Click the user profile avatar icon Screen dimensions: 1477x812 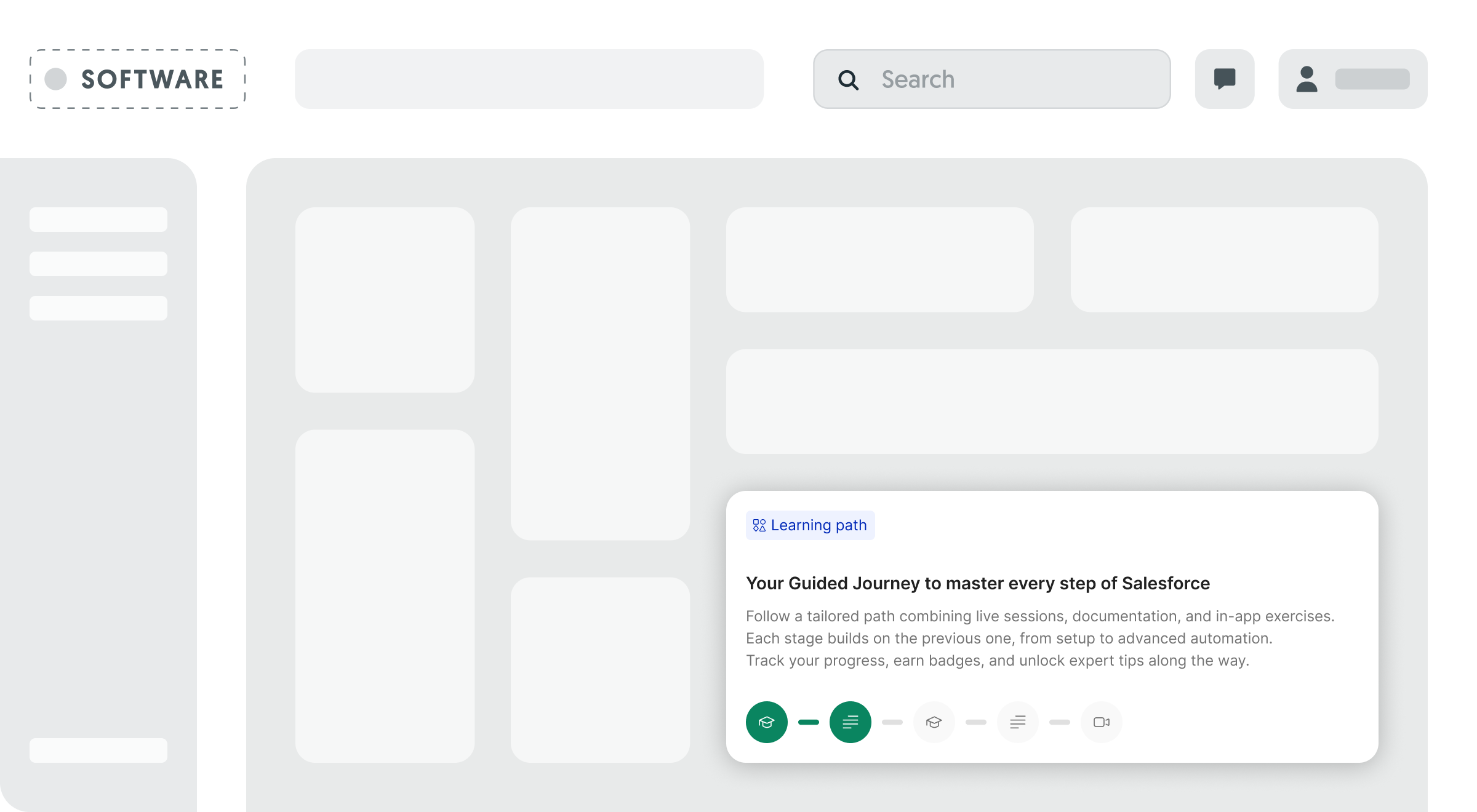tap(1307, 79)
